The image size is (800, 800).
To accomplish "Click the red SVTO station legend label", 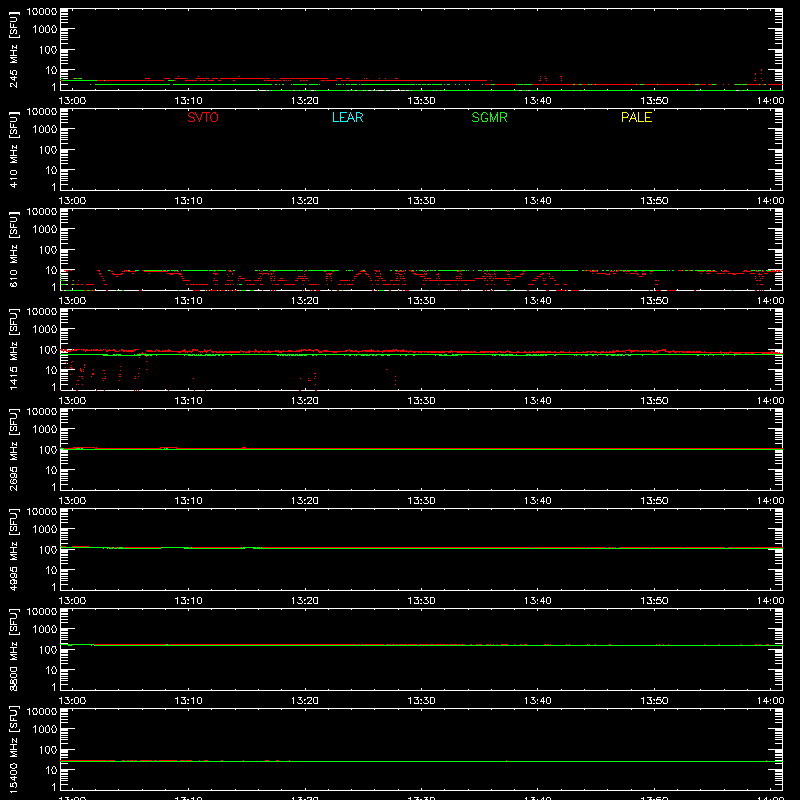I will [203, 117].
